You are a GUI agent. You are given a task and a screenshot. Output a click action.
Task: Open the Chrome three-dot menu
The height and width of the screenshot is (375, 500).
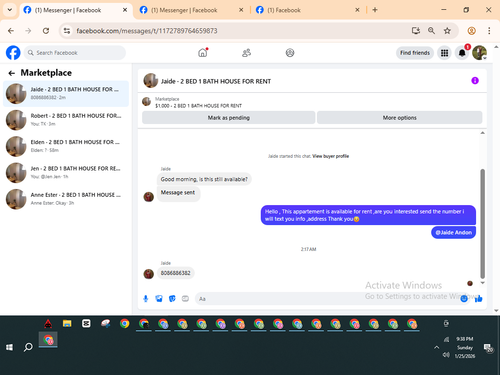489,31
